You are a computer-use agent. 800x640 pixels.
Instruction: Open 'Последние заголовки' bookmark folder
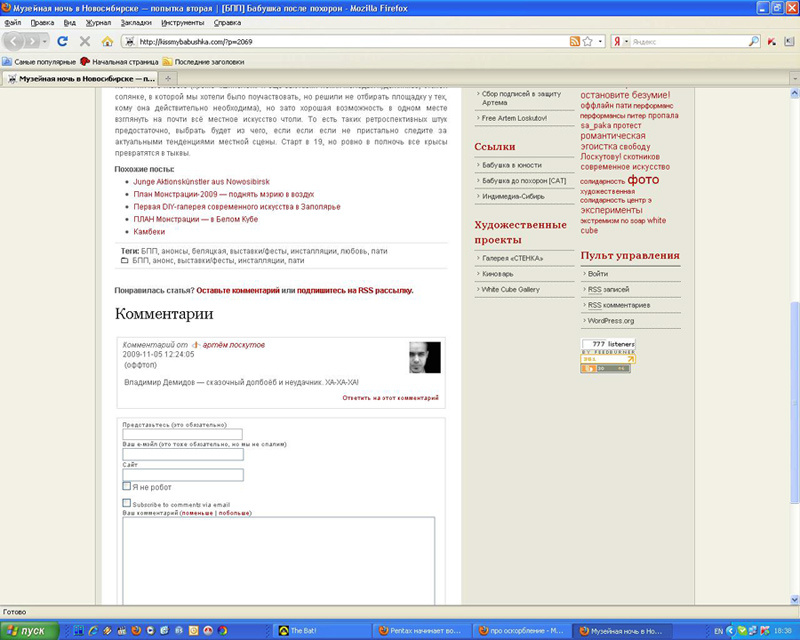pyautogui.click(x=203, y=62)
